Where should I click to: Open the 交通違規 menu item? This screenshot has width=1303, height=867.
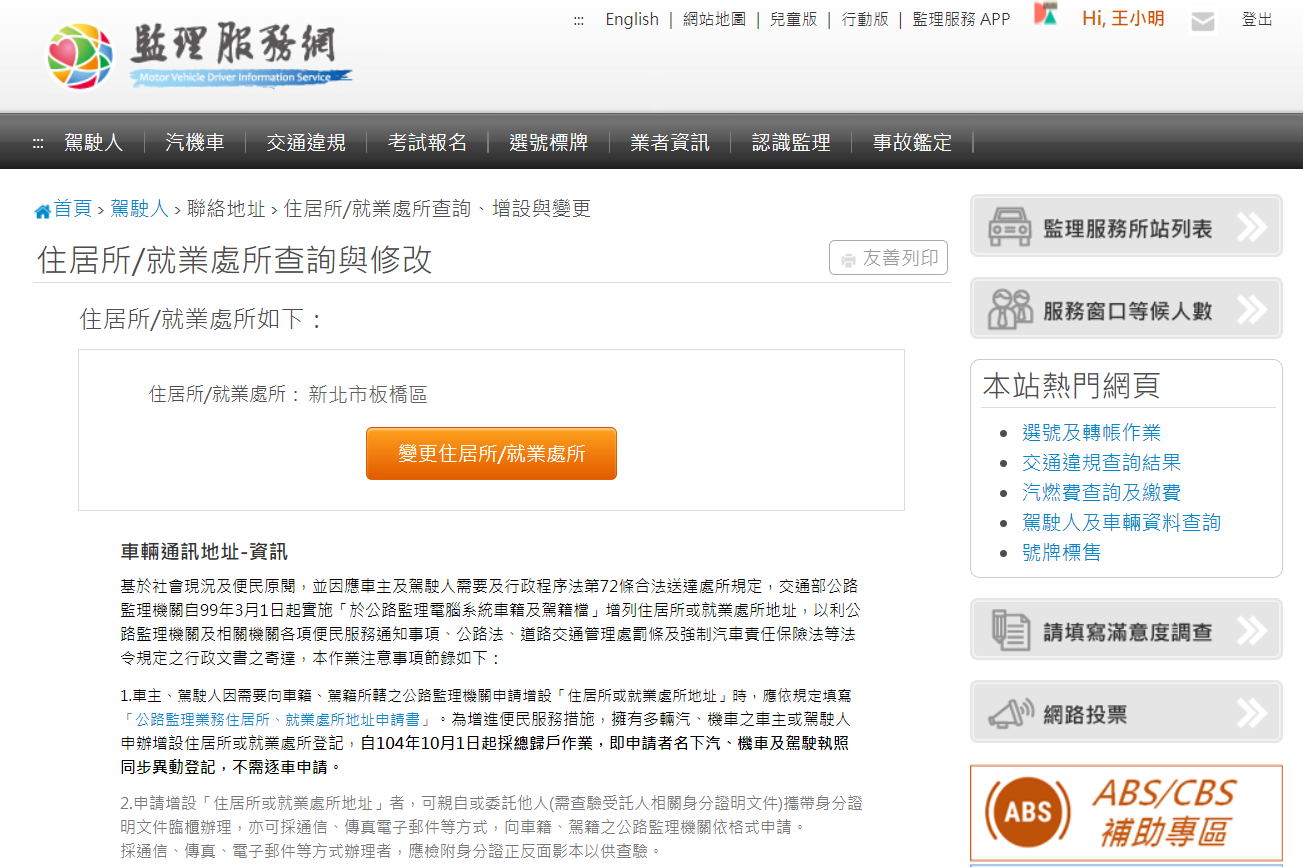[x=306, y=142]
